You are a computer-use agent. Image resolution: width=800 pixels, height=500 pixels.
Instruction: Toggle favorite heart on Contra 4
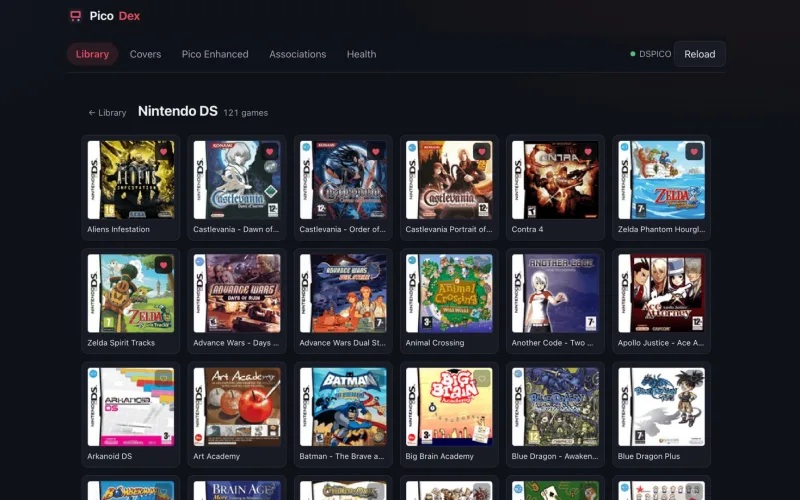[588, 152]
